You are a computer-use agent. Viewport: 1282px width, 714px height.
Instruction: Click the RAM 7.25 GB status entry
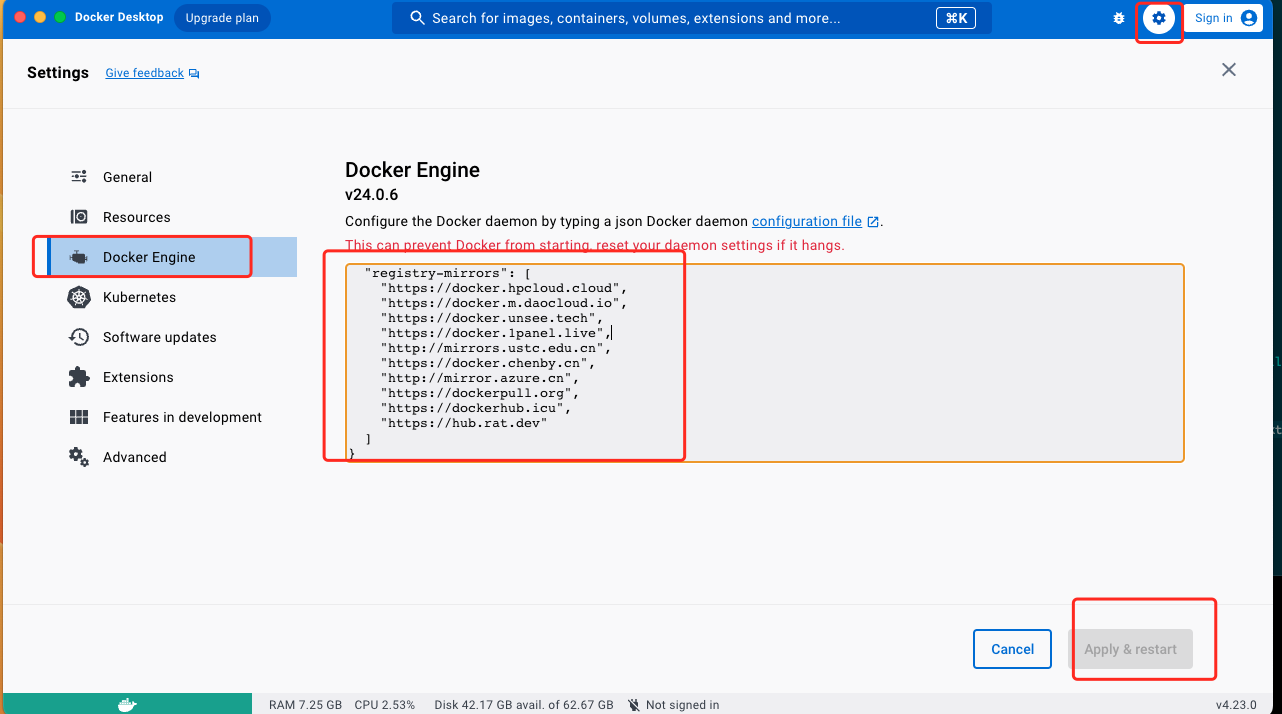pos(306,705)
